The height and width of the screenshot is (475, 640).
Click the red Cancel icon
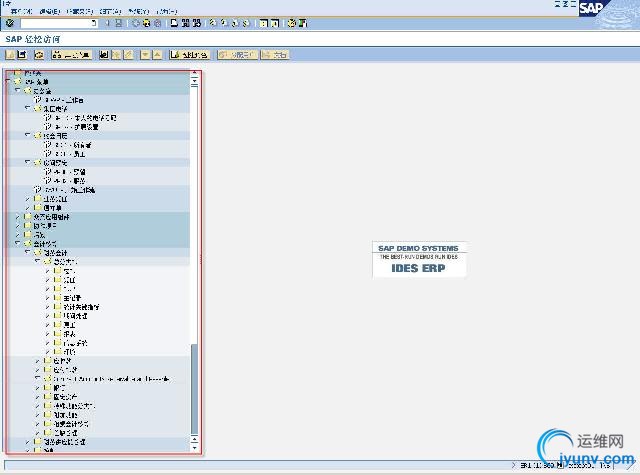[x=157, y=23]
